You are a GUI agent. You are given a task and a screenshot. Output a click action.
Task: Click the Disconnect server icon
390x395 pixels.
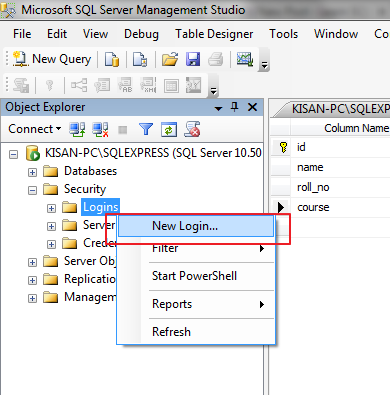pos(100,129)
